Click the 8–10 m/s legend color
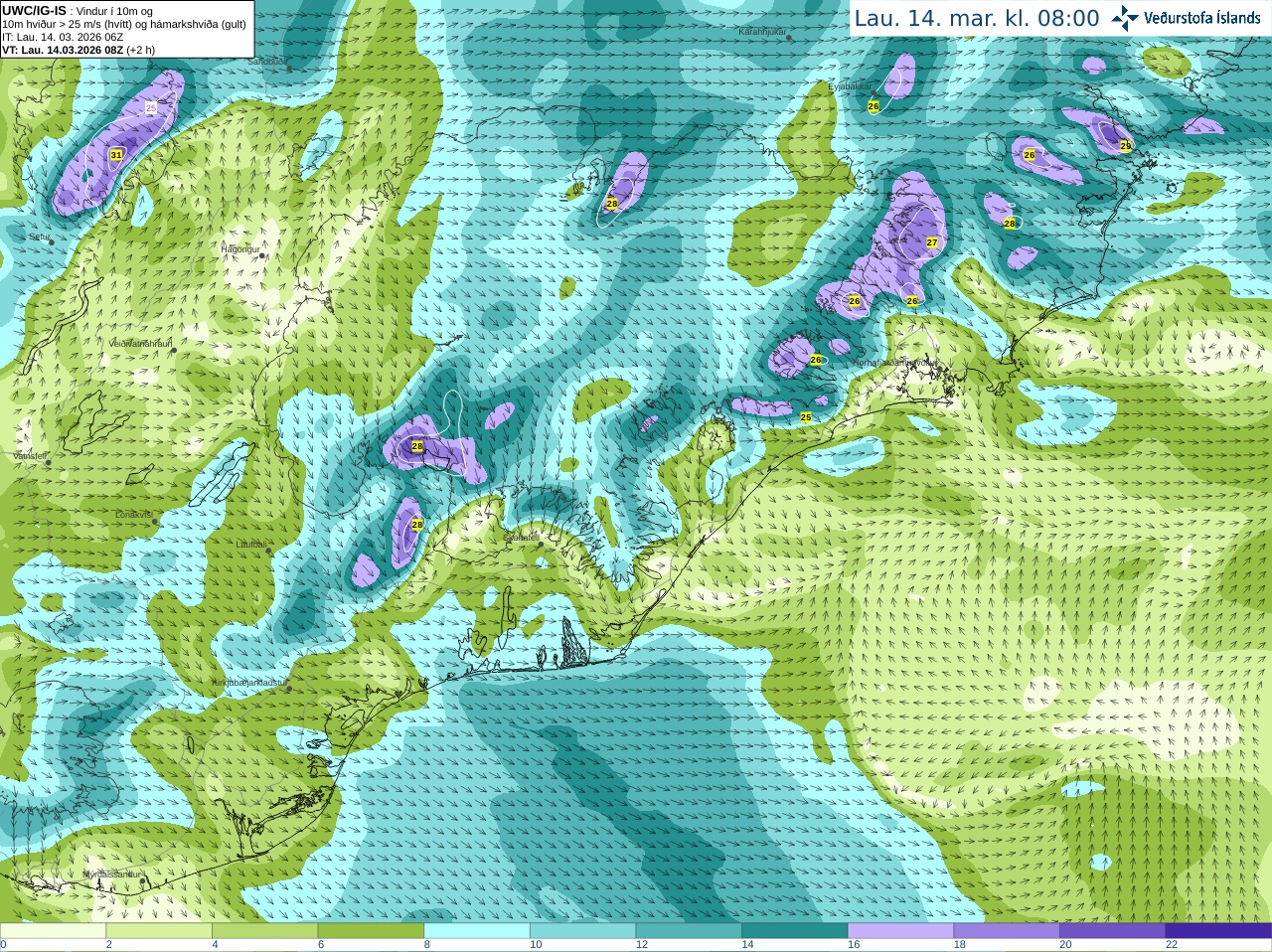 477,931
